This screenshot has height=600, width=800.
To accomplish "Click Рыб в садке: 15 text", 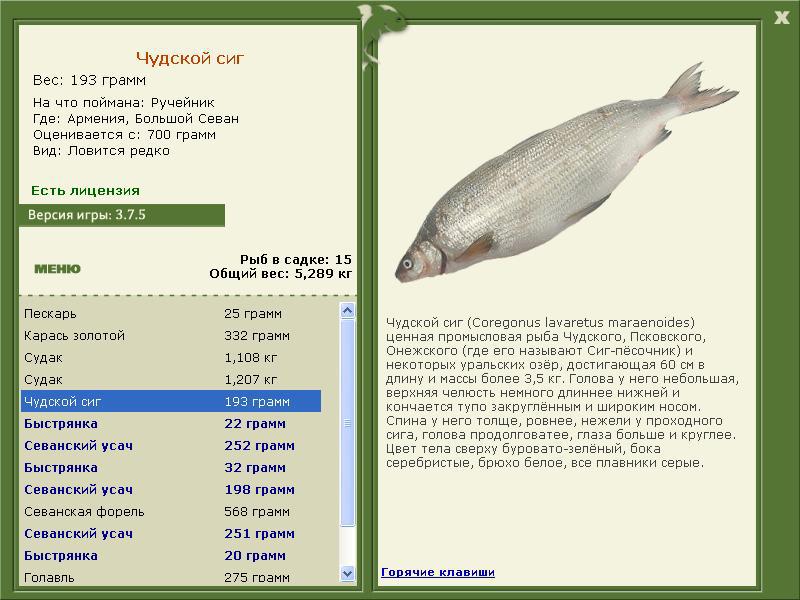I will click(296, 259).
